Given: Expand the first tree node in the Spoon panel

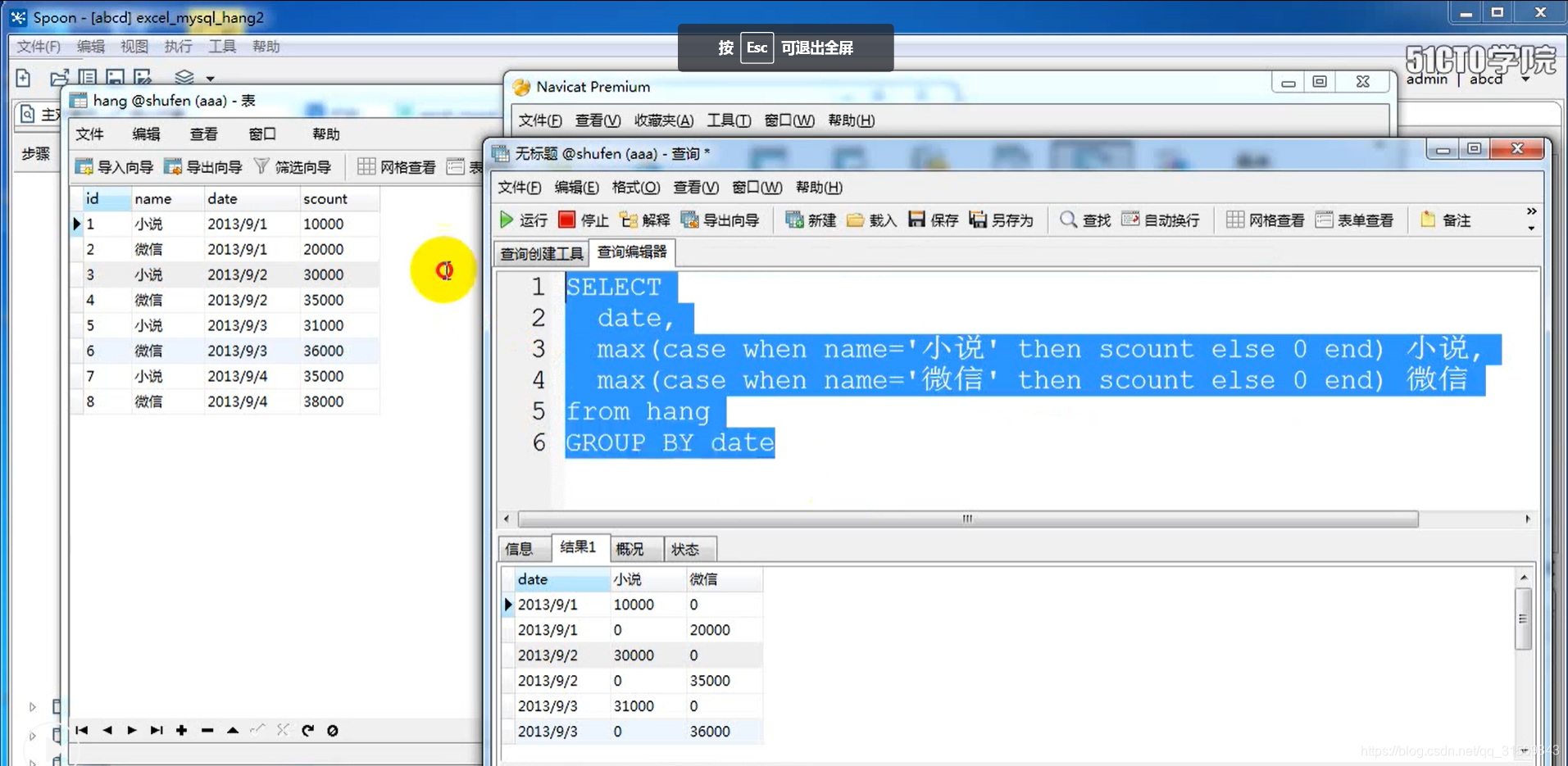Looking at the screenshot, I should [33, 706].
